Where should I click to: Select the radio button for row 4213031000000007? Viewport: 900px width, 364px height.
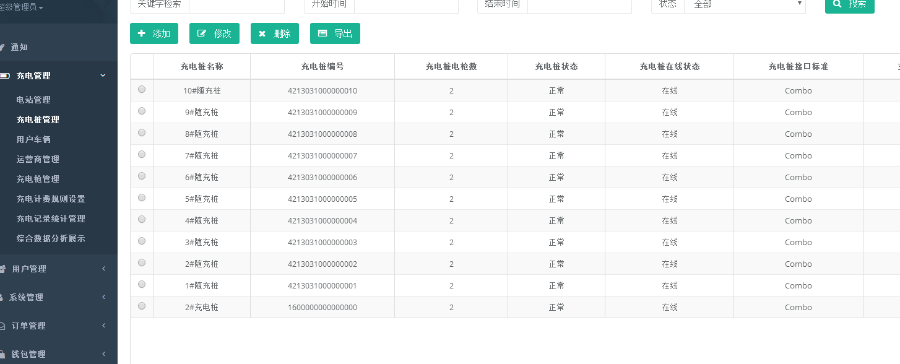point(142,154)
